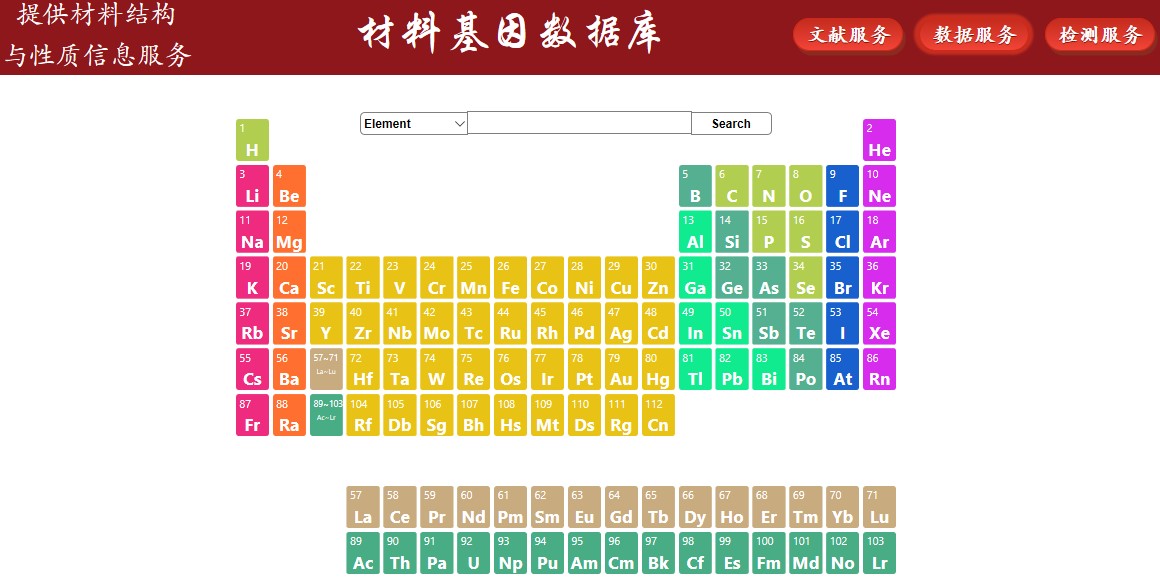
Task: Go to 检测服务 page
Action: (1099, 35)
